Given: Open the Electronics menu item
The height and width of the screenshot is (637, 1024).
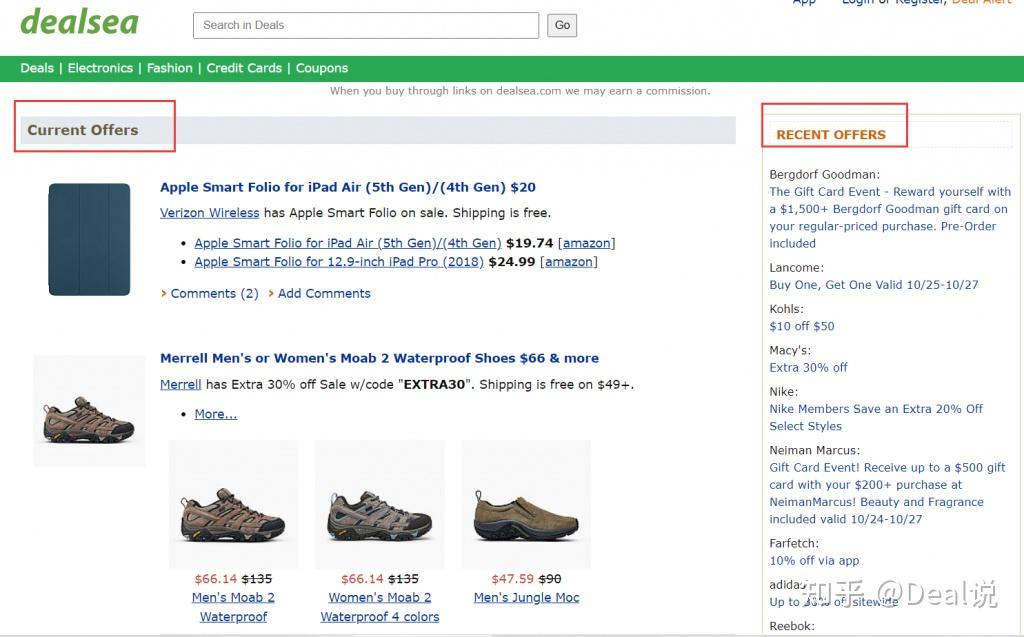Looking at the screenshot, I should 100,68.
